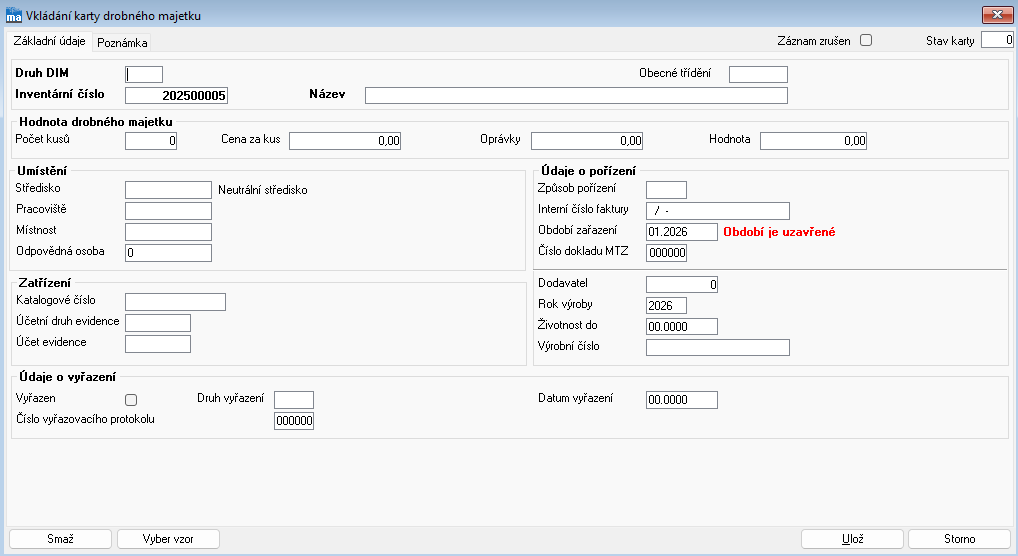Click the Interní číslo faktury field
1018x556 pixels.
(x=718, y=210)
